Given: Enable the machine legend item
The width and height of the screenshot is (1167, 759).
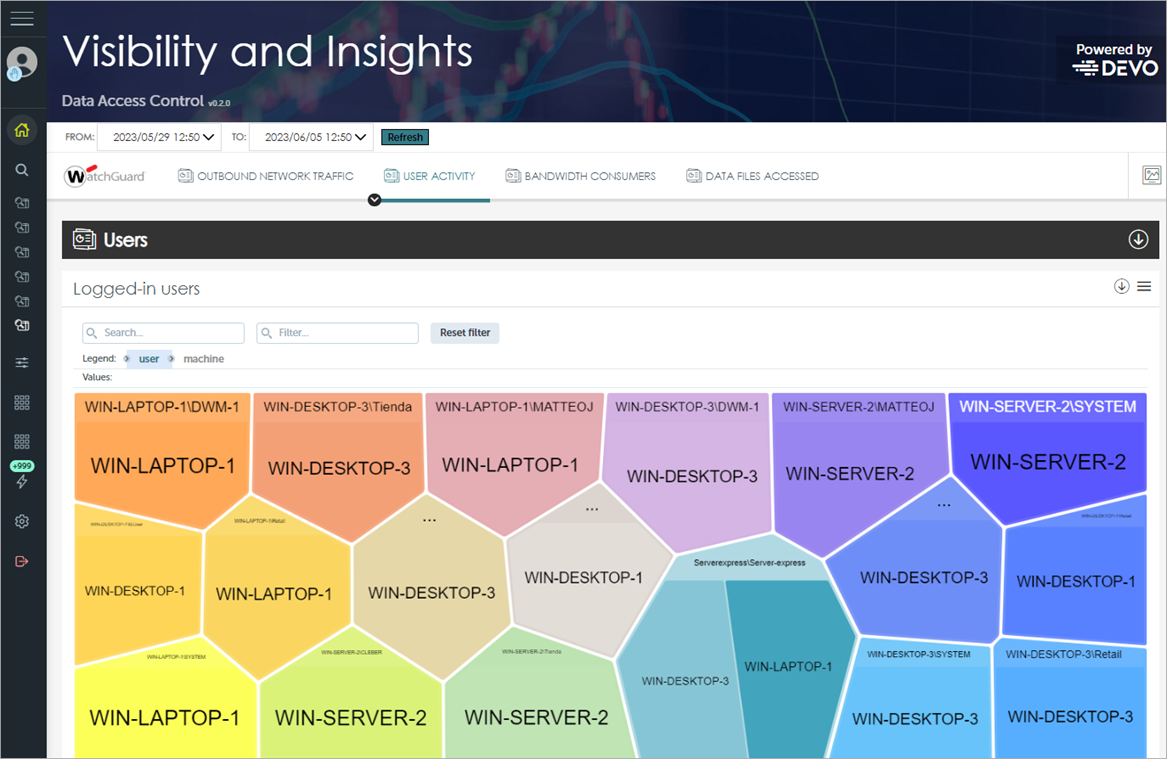Looking at the screenshot, I should 203,359.
